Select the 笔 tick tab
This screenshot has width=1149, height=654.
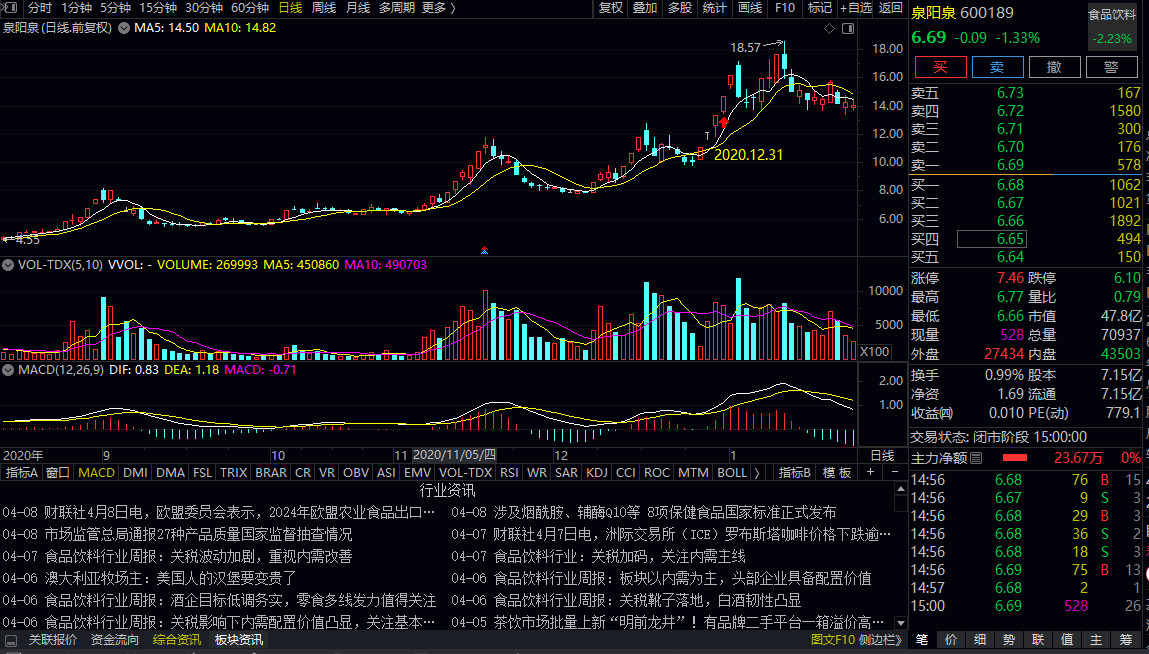coord(922,640)
